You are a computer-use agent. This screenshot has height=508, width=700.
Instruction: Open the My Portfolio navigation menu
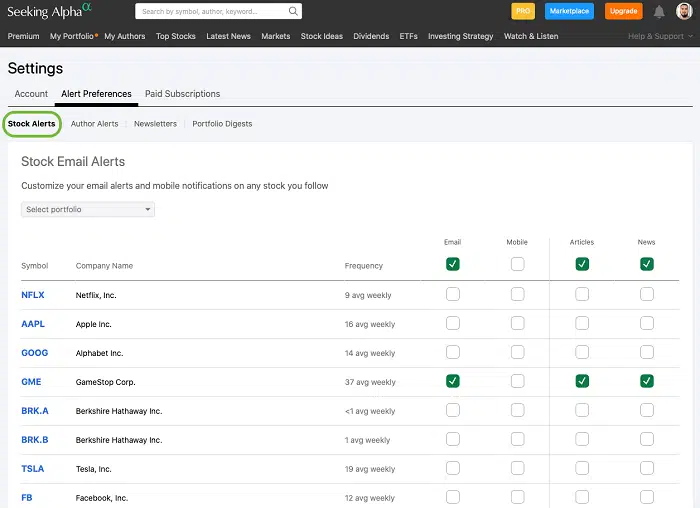72,36
